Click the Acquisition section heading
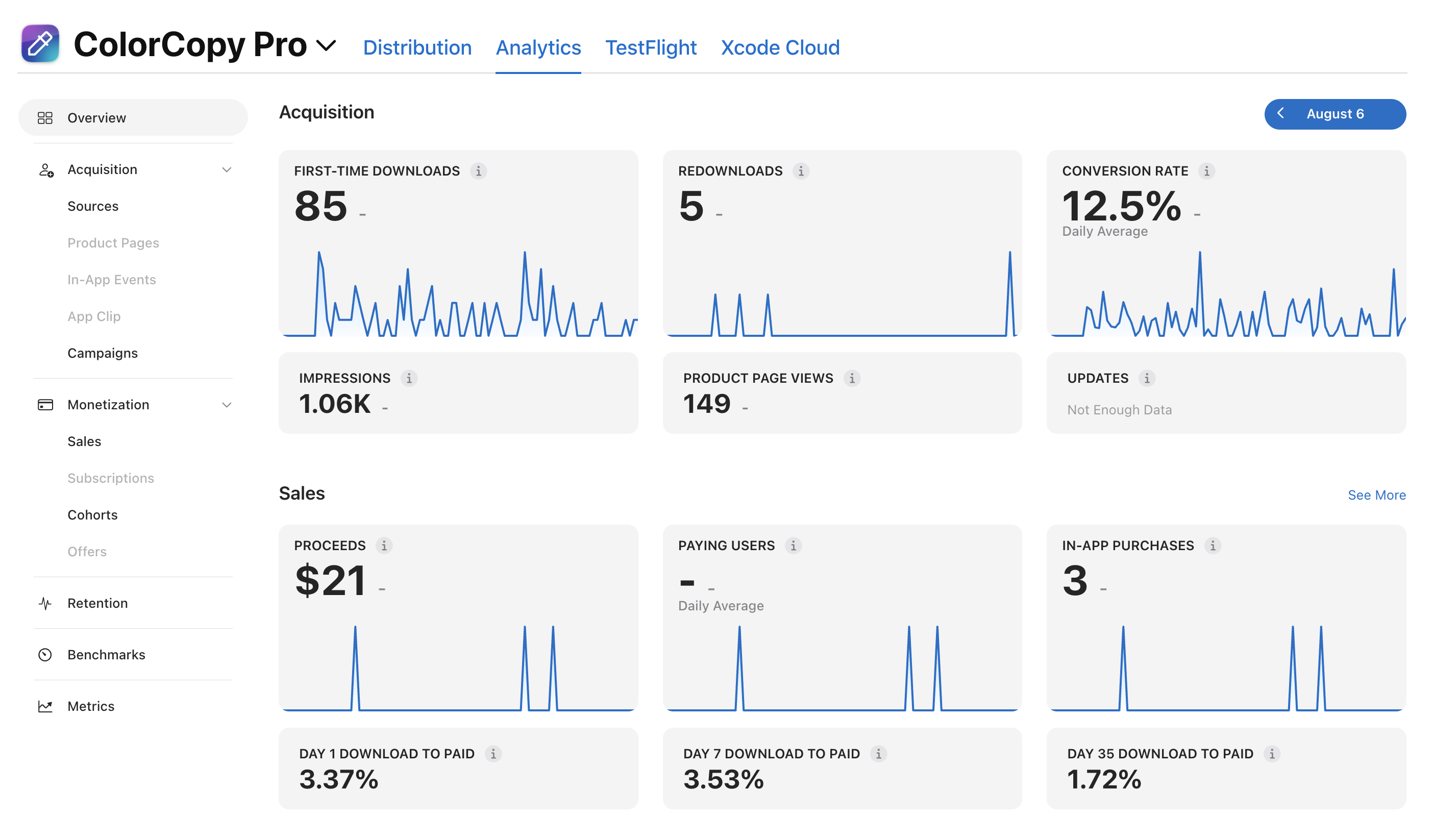Image resolution: width=1433 pixels, height=840 pixels. pyautogui.click(x=327, y=112)
